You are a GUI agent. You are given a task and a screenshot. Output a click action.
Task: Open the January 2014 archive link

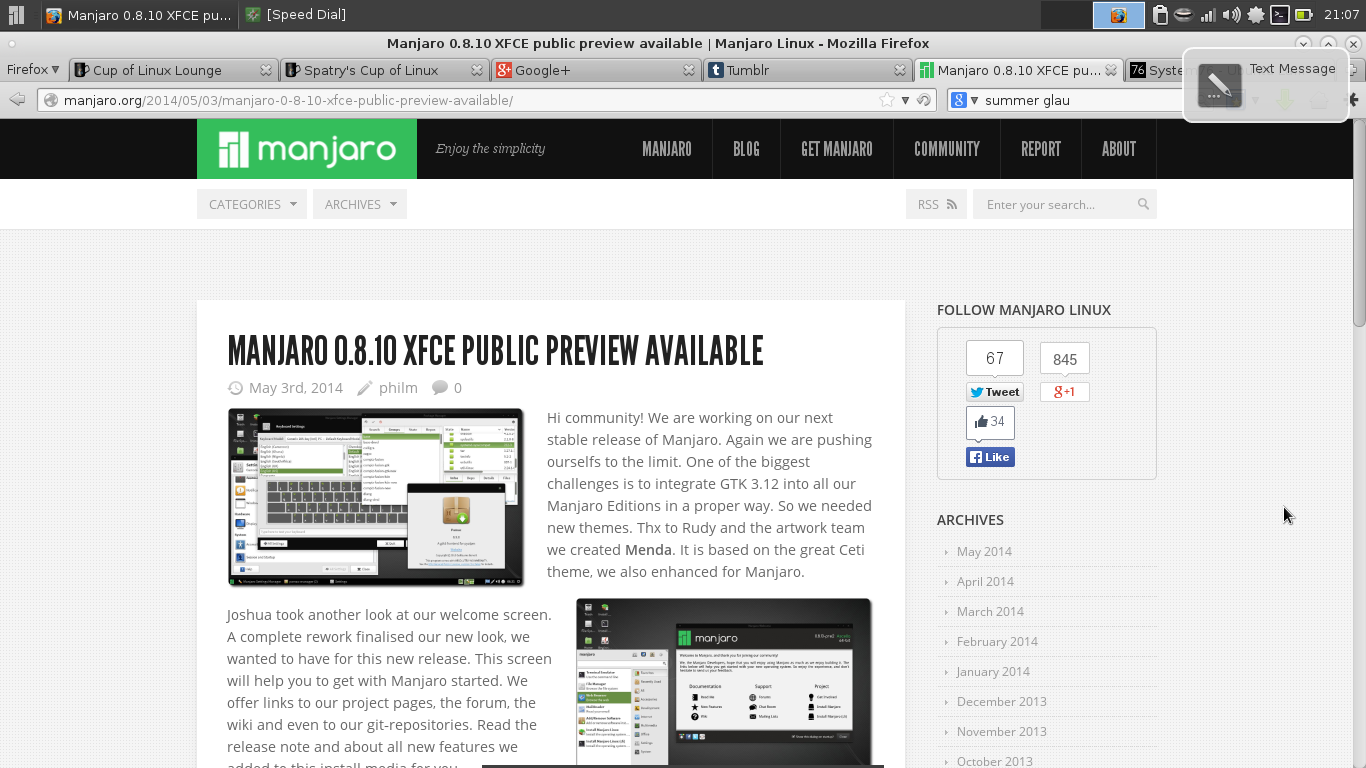pyautogui.click(x=993, y=671)
